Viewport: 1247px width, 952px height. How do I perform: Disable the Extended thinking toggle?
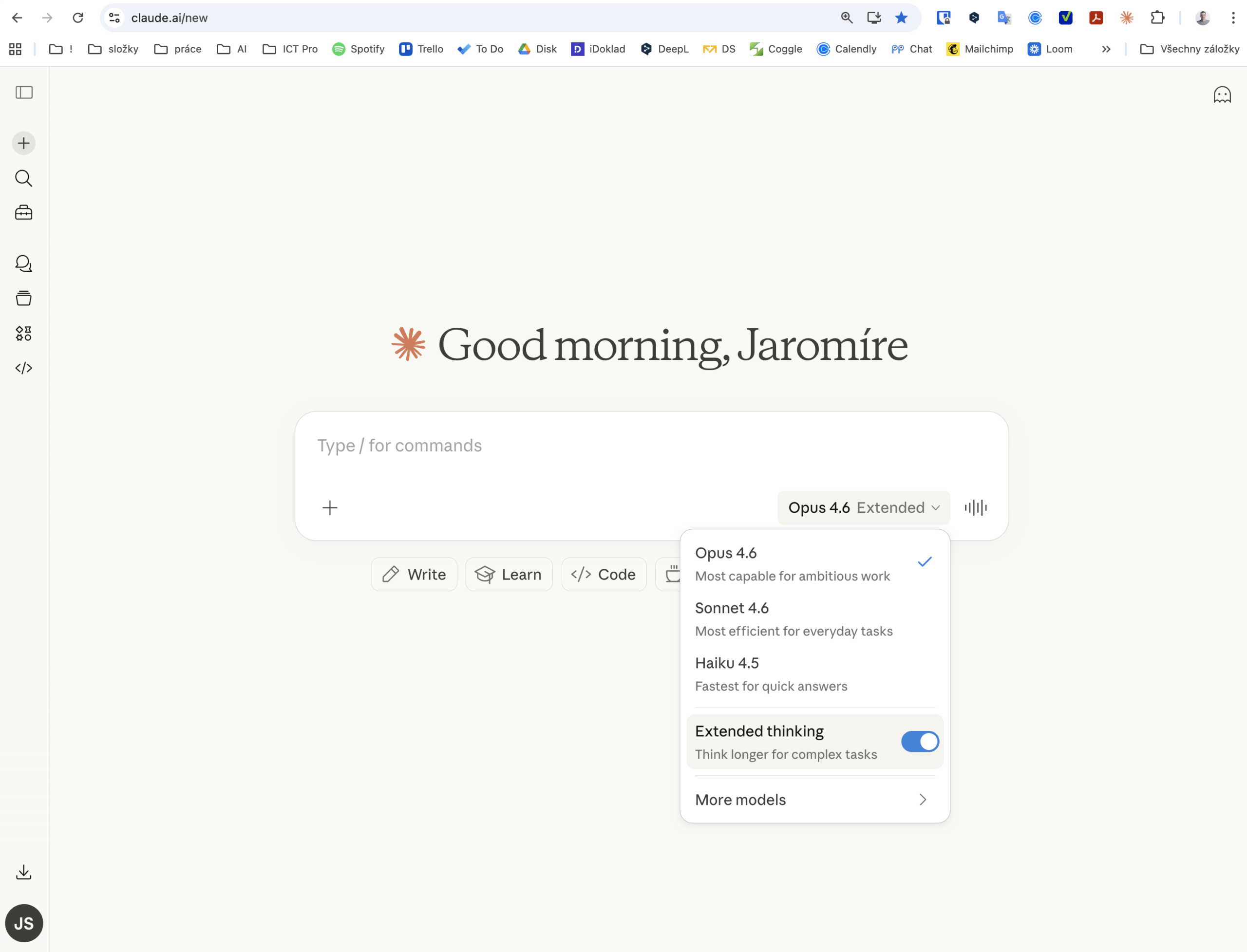(x=919, y=742)
